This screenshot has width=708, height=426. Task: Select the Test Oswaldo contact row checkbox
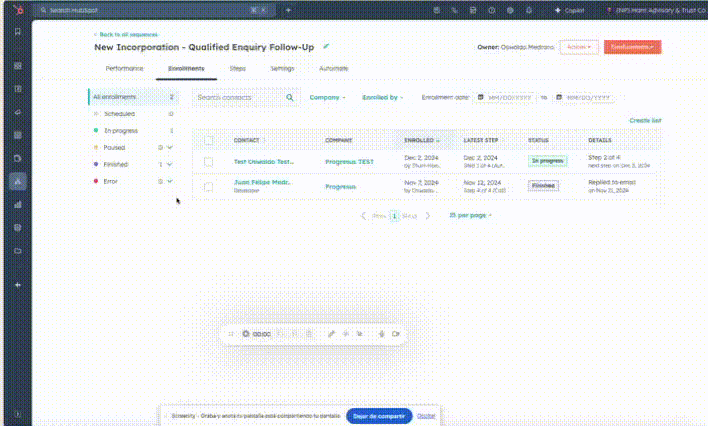[x=208, y=161]
